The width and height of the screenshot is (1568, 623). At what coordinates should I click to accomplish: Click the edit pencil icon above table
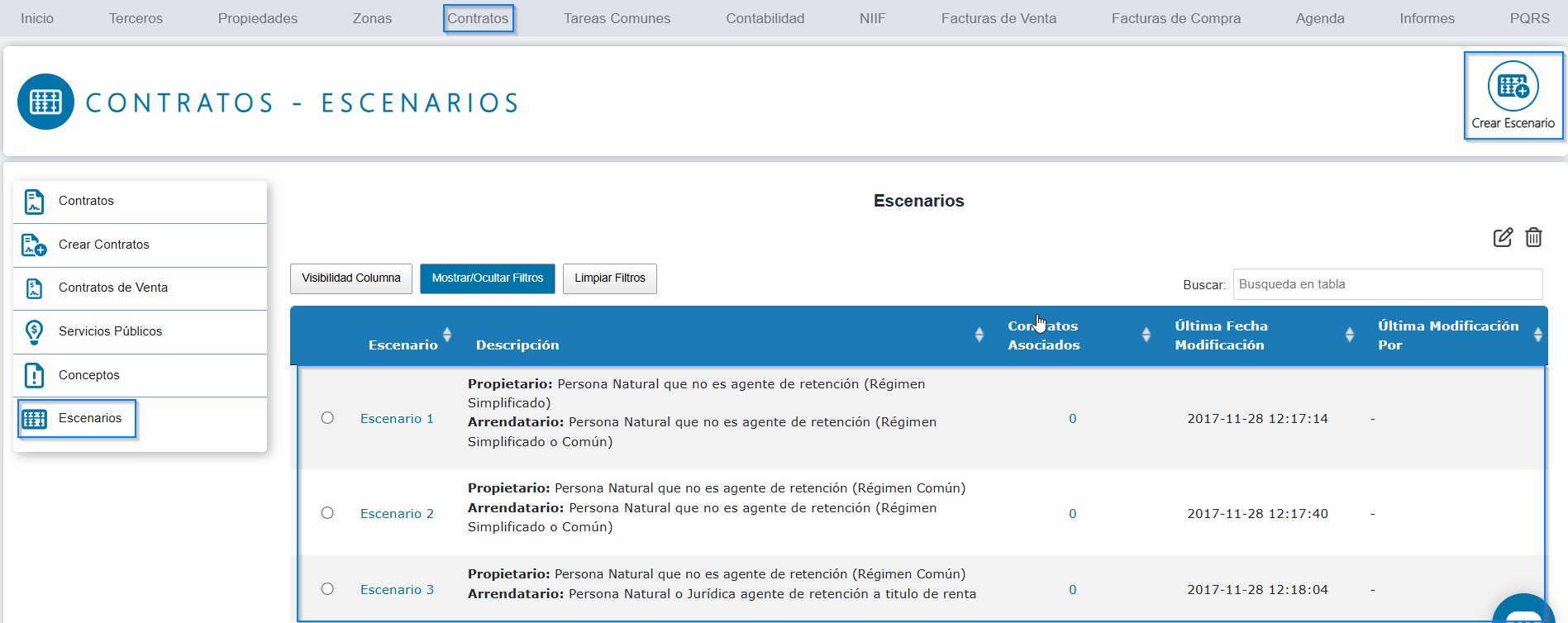(x=1503, y=238)
